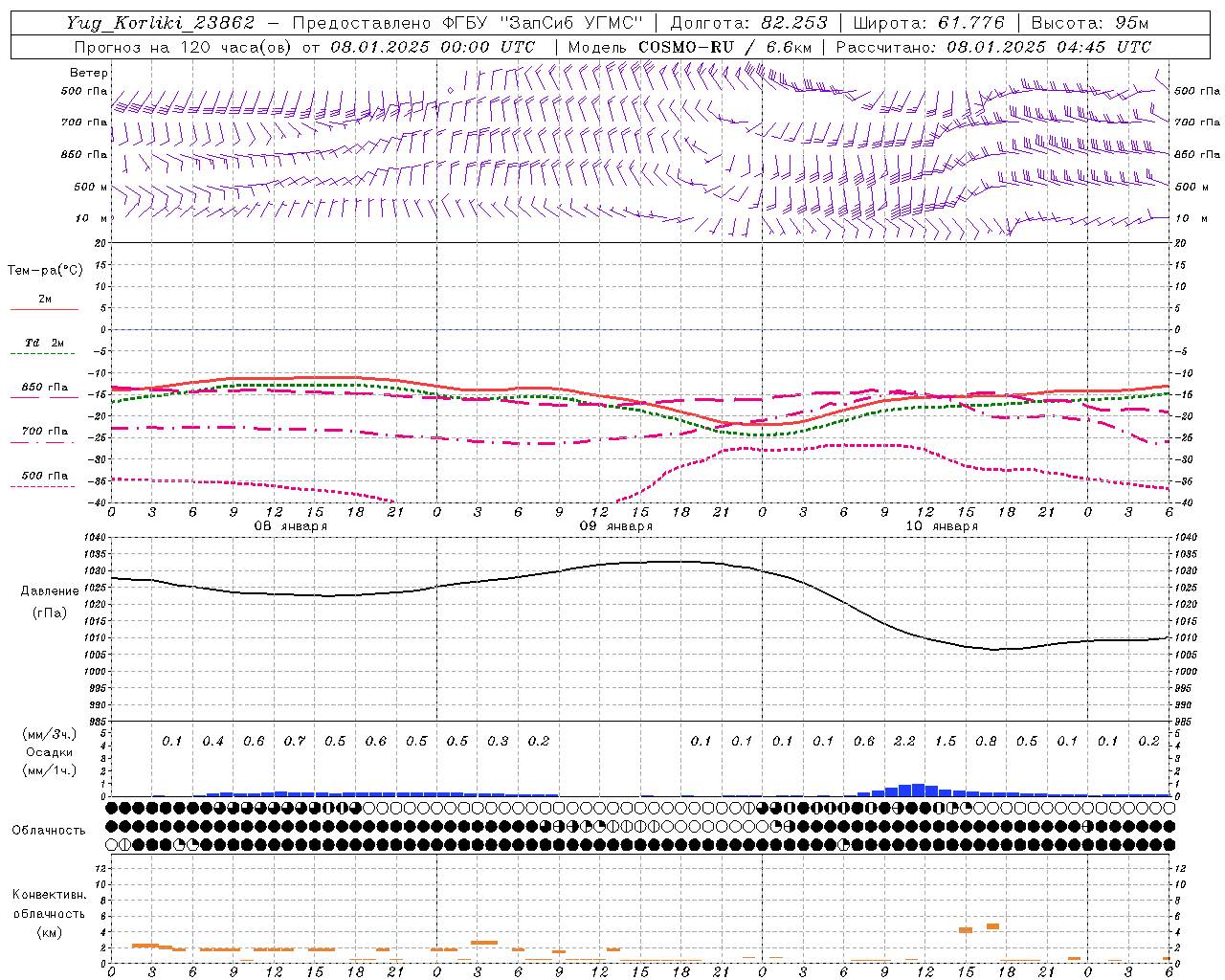Click the 10 января date label
1225x980 pixels.
(x=942, y=526)
